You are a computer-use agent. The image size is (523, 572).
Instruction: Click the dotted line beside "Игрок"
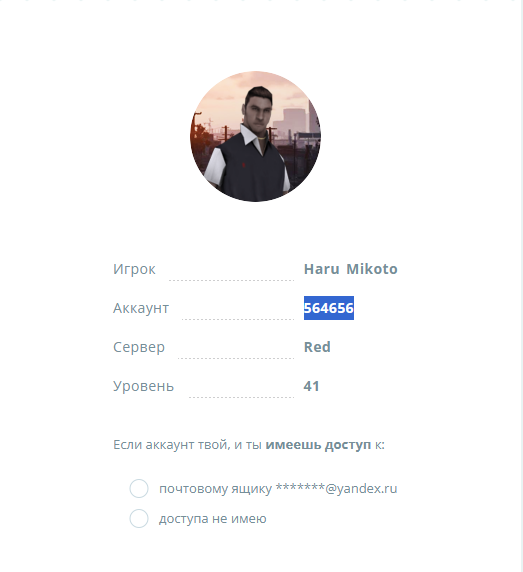point(231,280)
